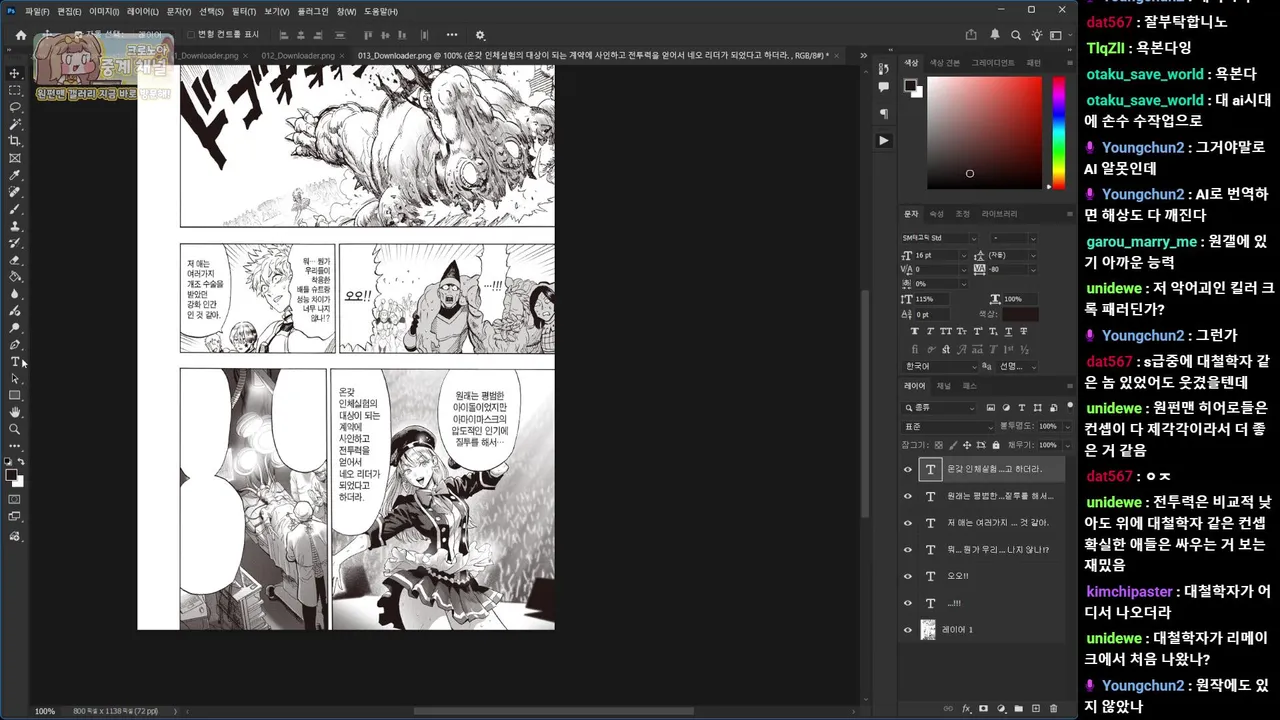Open the options bar settings gear
The height and width of the screenshot is (720, 1280).
click(x=480, y=35)
